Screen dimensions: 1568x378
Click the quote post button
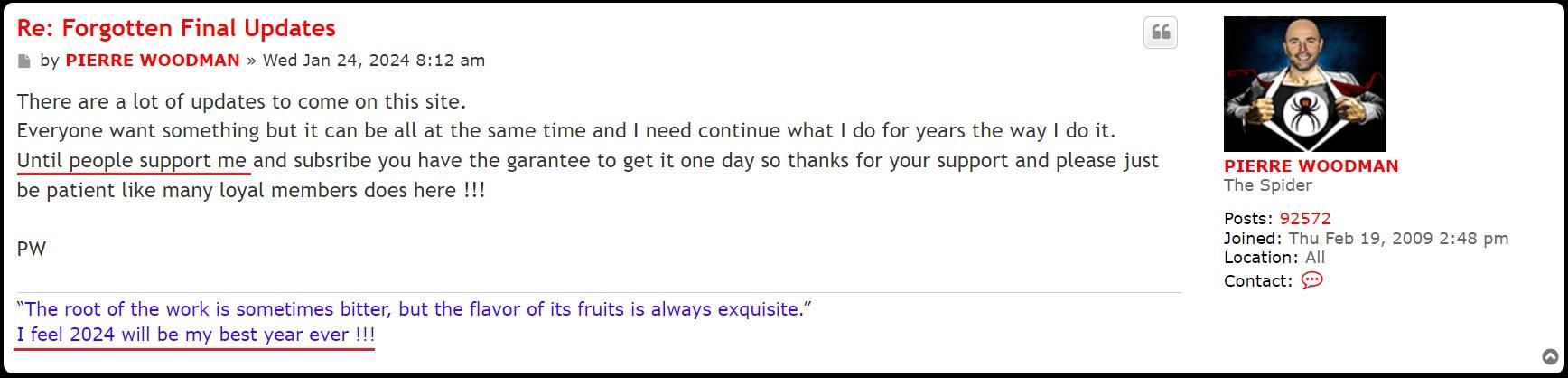tap(1161, 33)
